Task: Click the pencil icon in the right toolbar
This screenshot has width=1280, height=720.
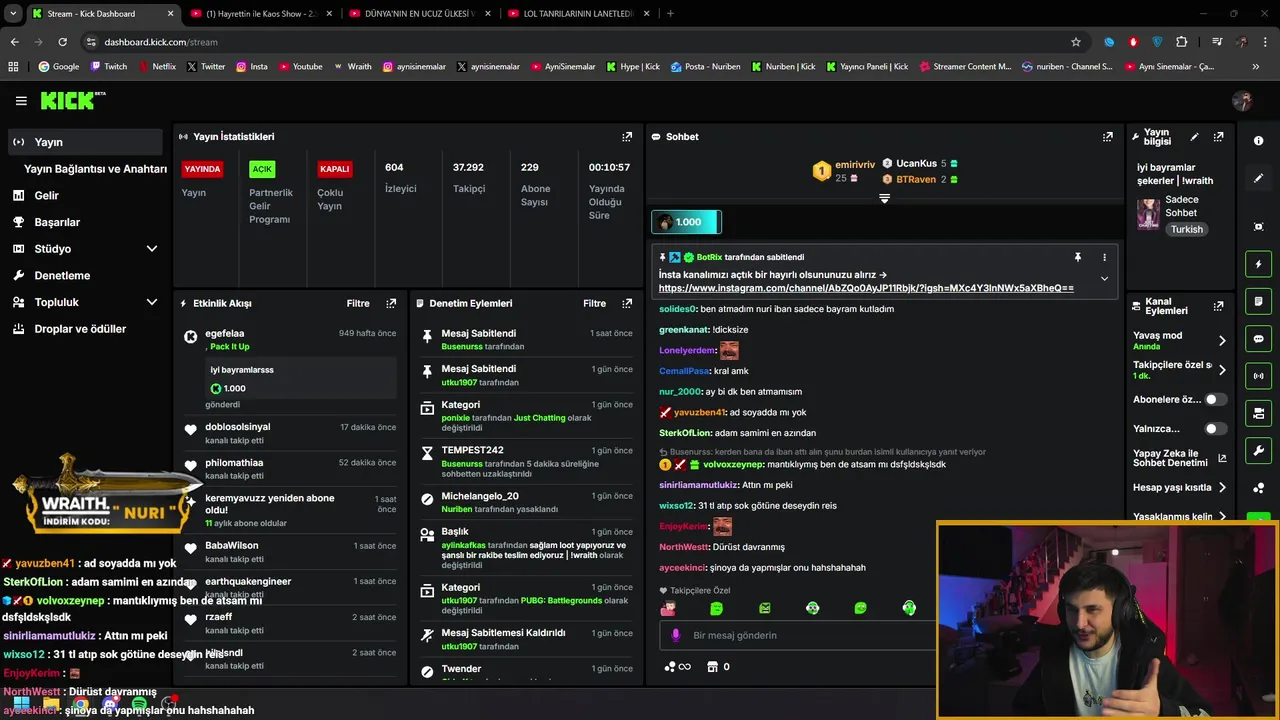Action: click(1258, 178)
